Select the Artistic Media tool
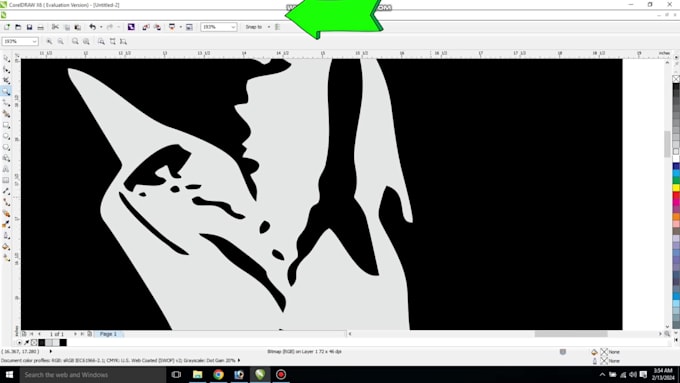This screenshot has width=680, height=383. tap(6, 114)
